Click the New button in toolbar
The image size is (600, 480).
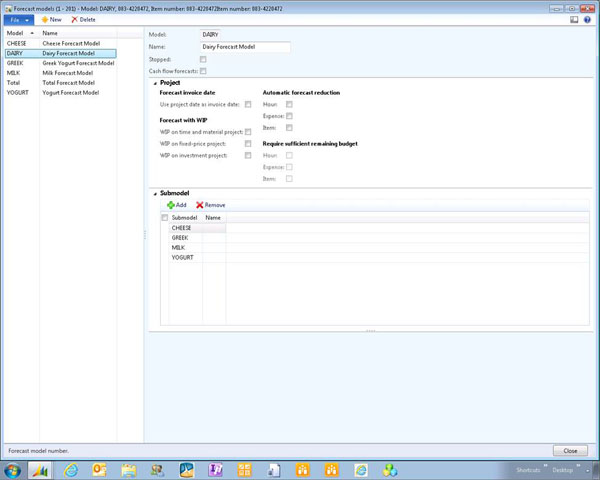(51, 20)
